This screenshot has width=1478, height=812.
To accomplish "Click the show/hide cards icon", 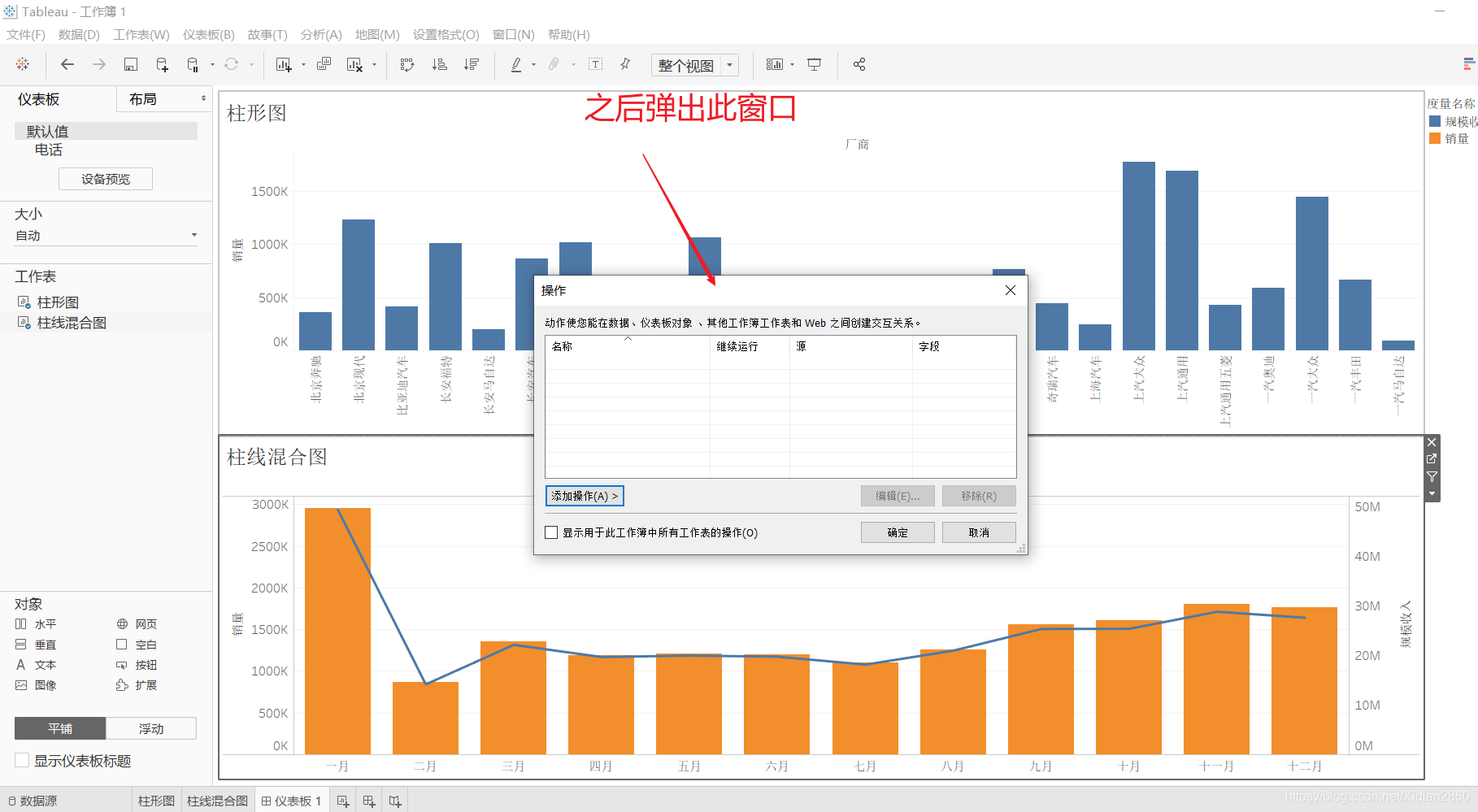I will click(774, 64).
